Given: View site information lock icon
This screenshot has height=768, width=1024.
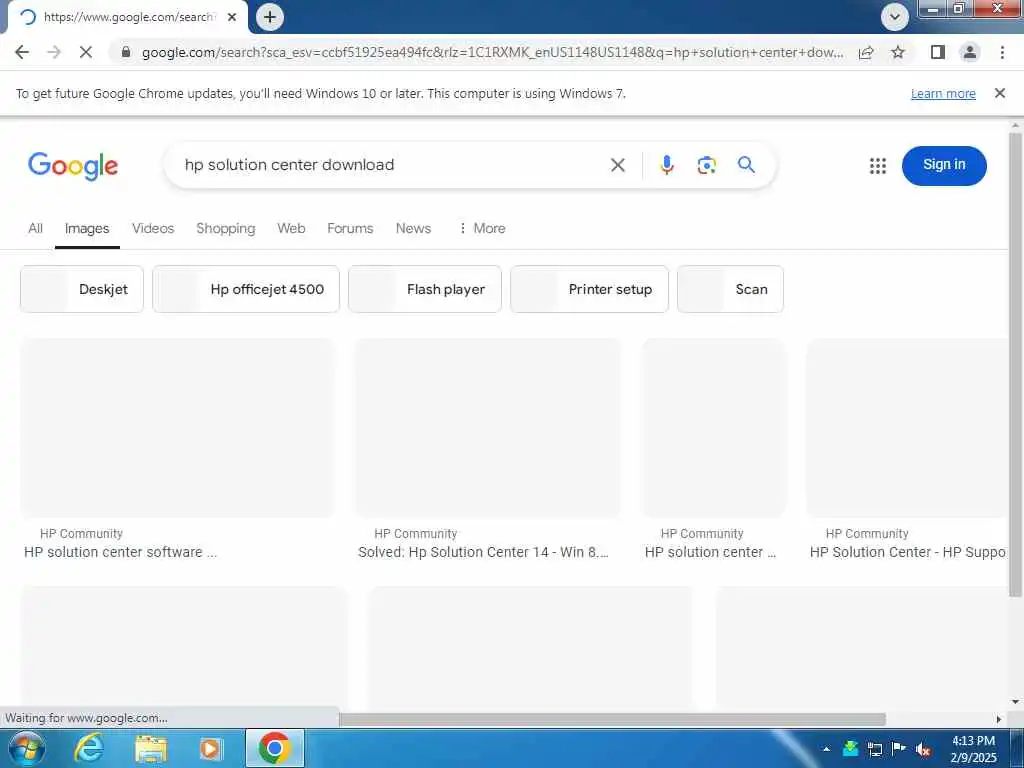Looking at the screenshot, I should point(126,52).
